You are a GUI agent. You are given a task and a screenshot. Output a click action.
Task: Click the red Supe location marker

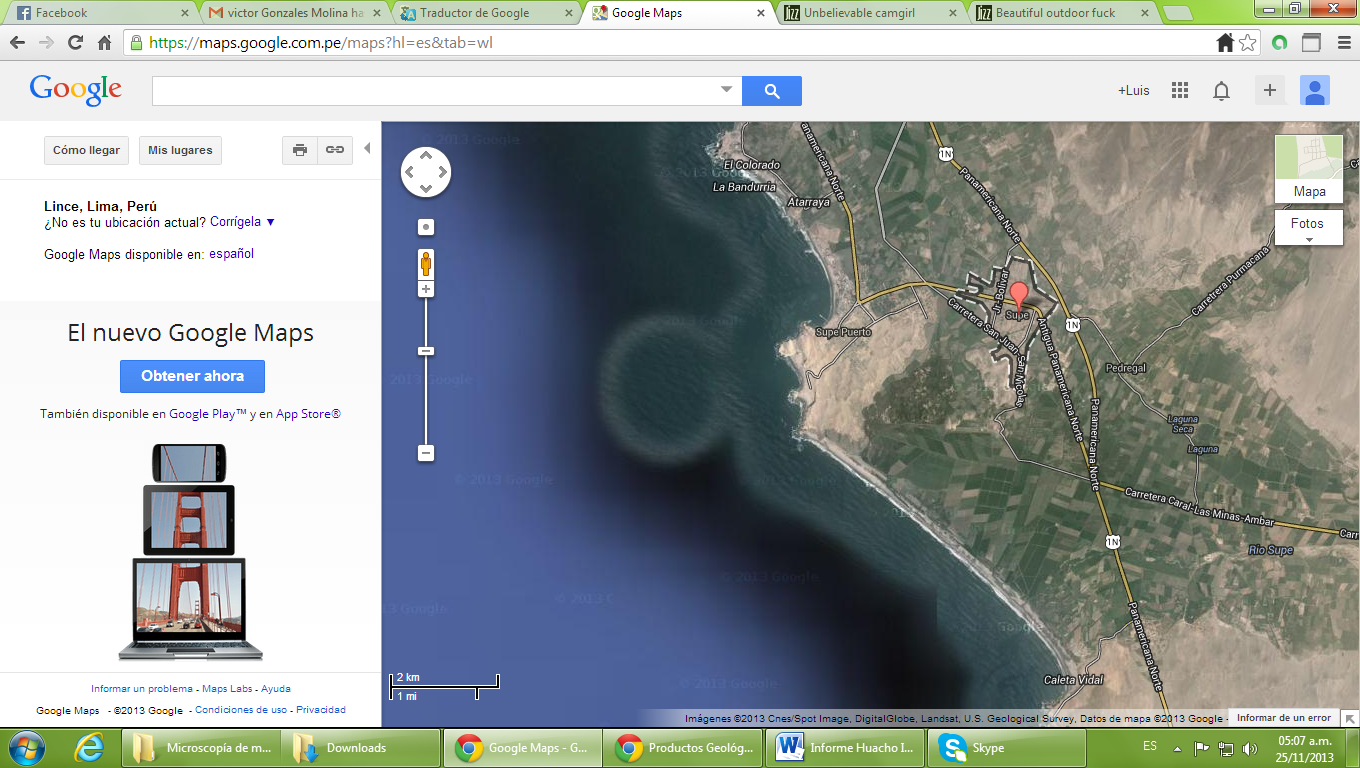click(x=1018, y=298)
